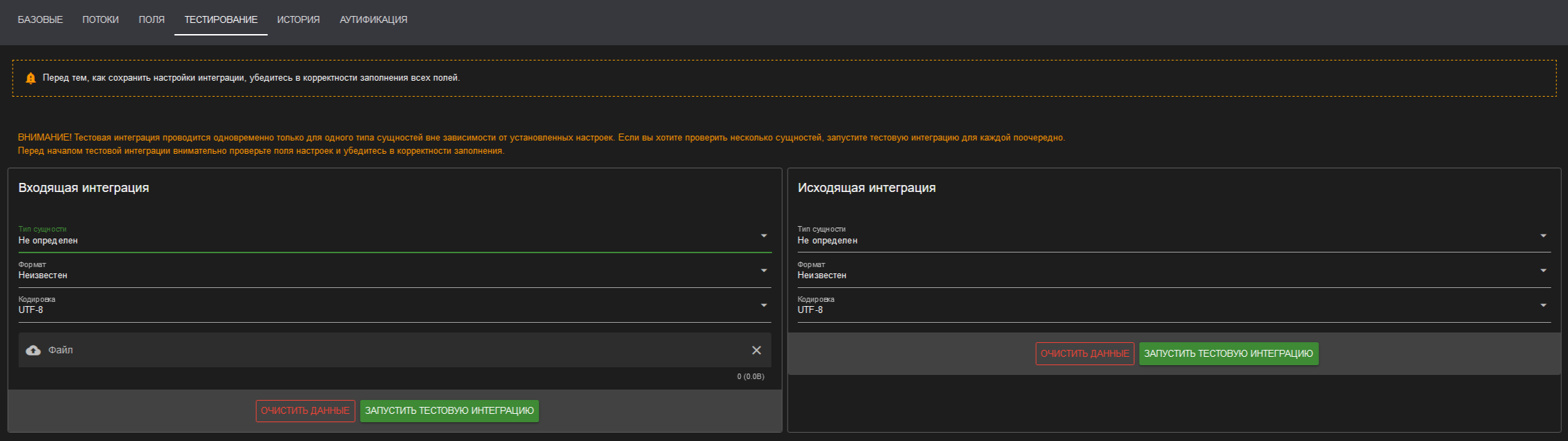Click the Входящая интеграция heading
Screen dimensions: 1568x441
[x=83, y=188]
